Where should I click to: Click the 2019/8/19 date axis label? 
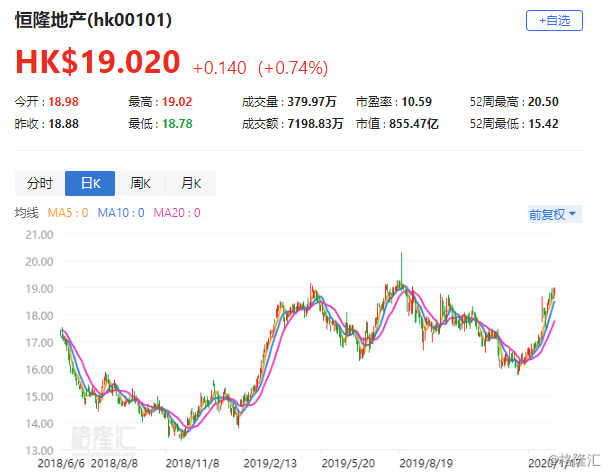(426, 463)
